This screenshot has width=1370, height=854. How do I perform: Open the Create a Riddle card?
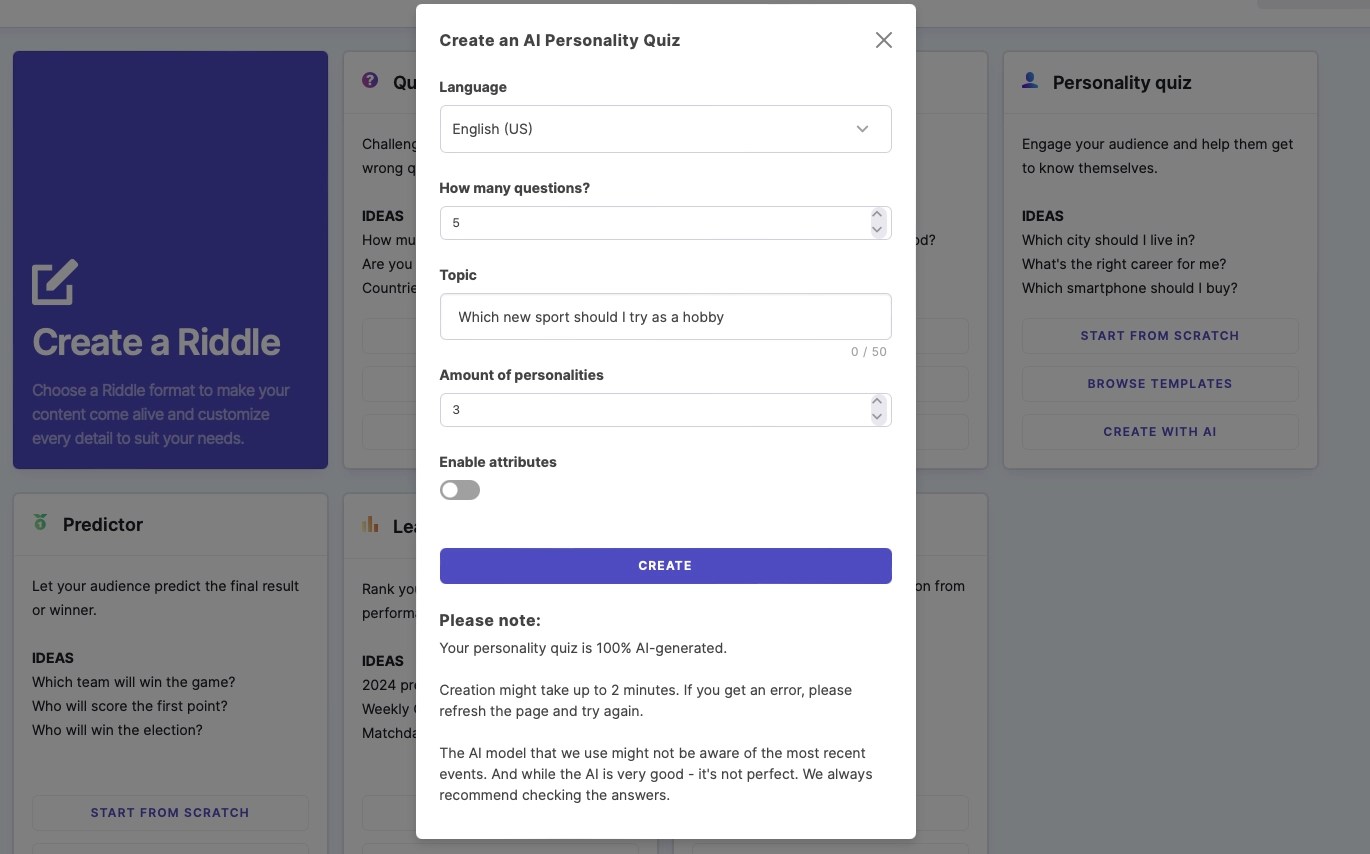click(x=170, y=260)
